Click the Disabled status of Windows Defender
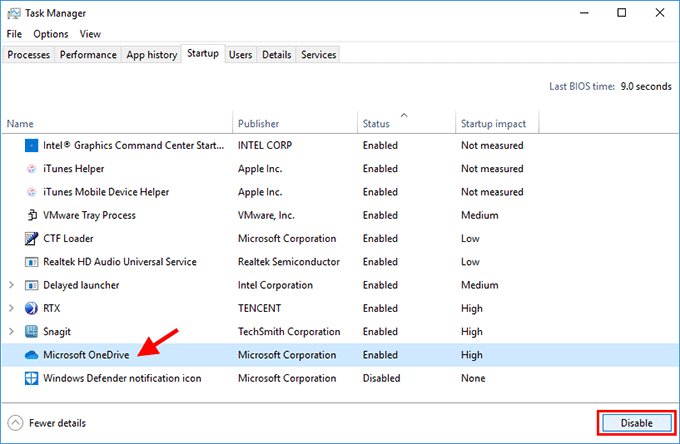This screenshot has width=680, height=444. 382,378
